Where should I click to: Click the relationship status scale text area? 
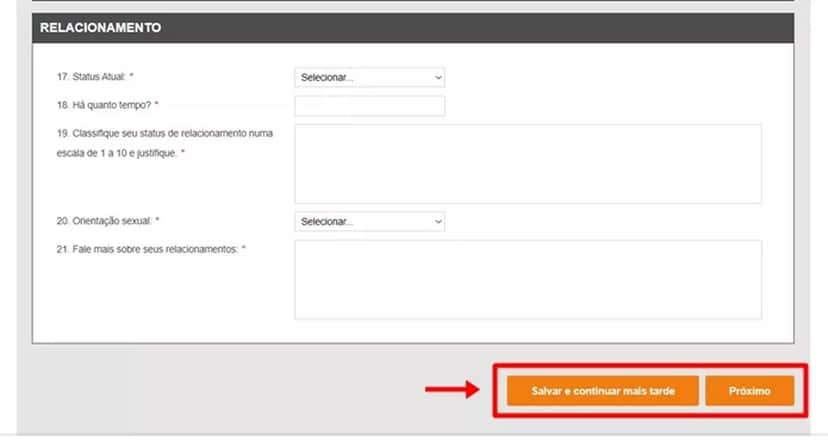pyautogui.click(x=528, y=164)
